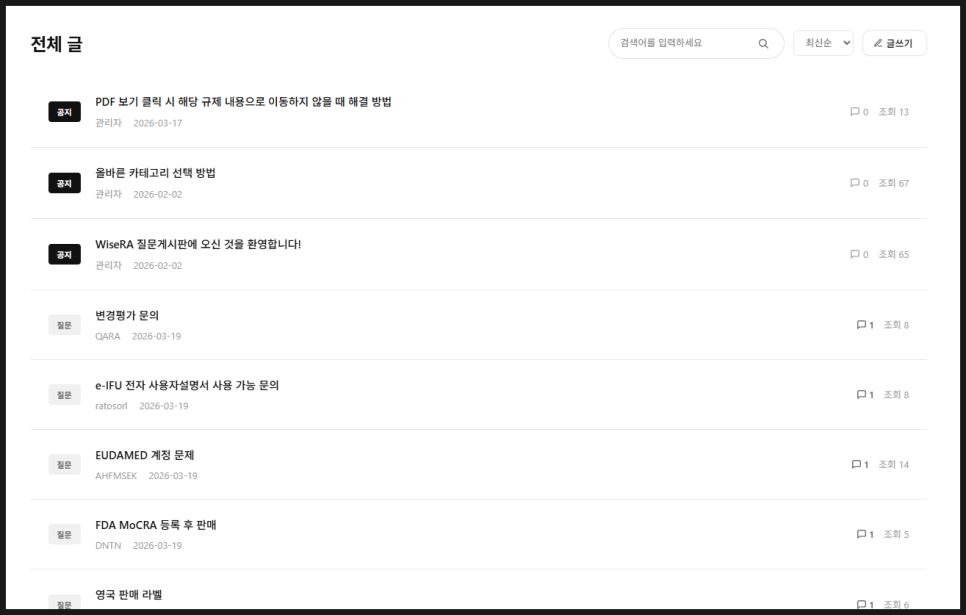Click the pencil icon on 글쓰기 button
The image size is (966, 615).
878,43
